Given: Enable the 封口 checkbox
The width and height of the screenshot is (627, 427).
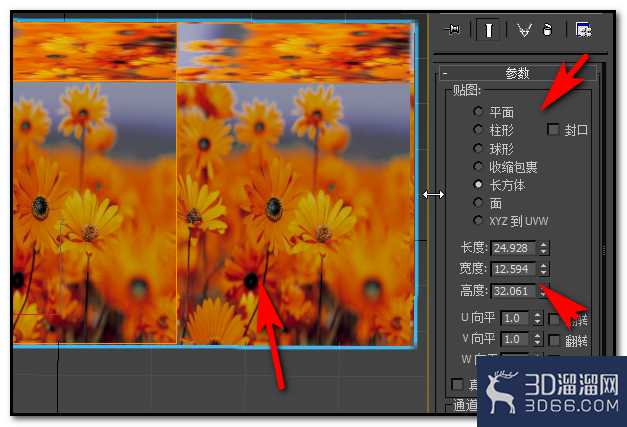Looking at the screenshot, I should 553,129.
